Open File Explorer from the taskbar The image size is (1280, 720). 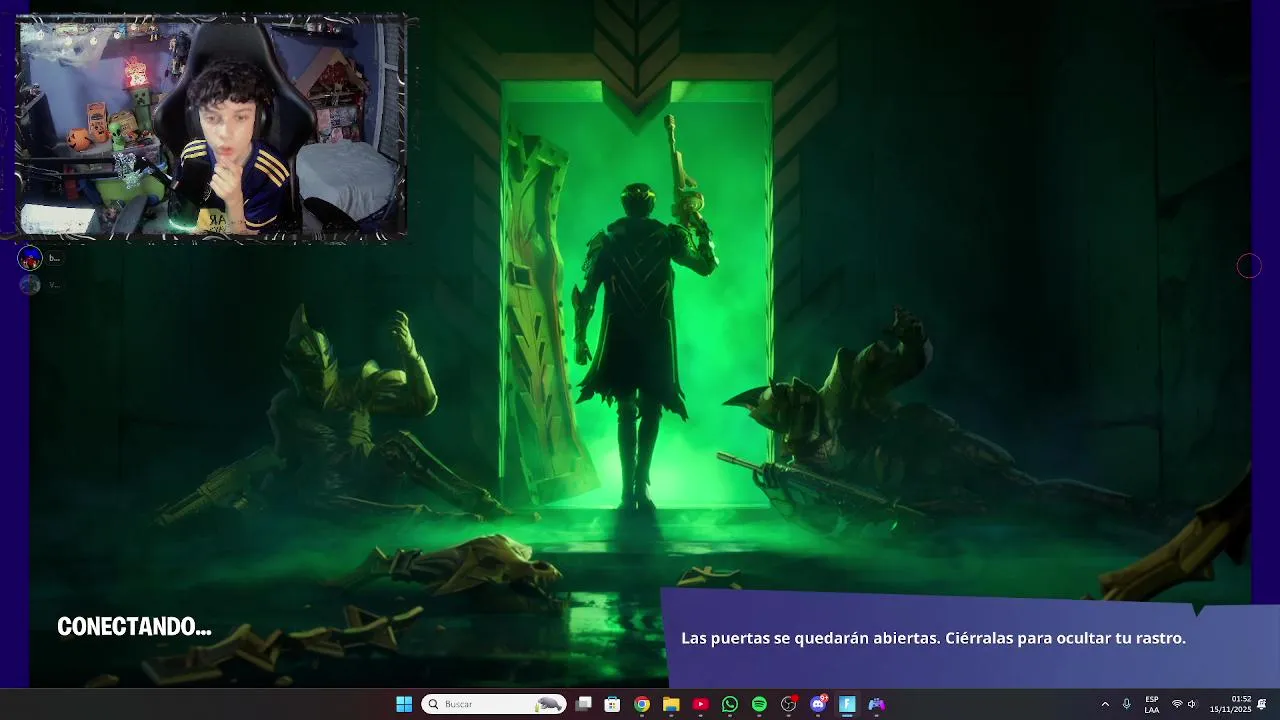point(671,704)
